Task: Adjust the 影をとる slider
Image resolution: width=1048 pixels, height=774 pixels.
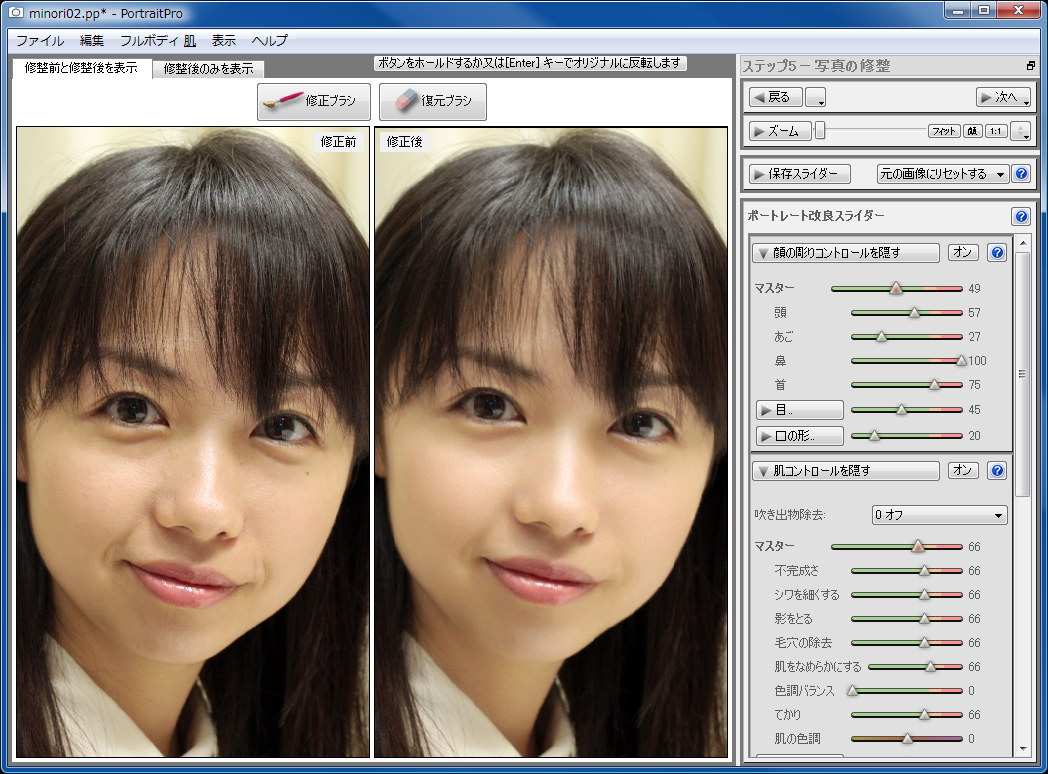Action: [906, 618]
